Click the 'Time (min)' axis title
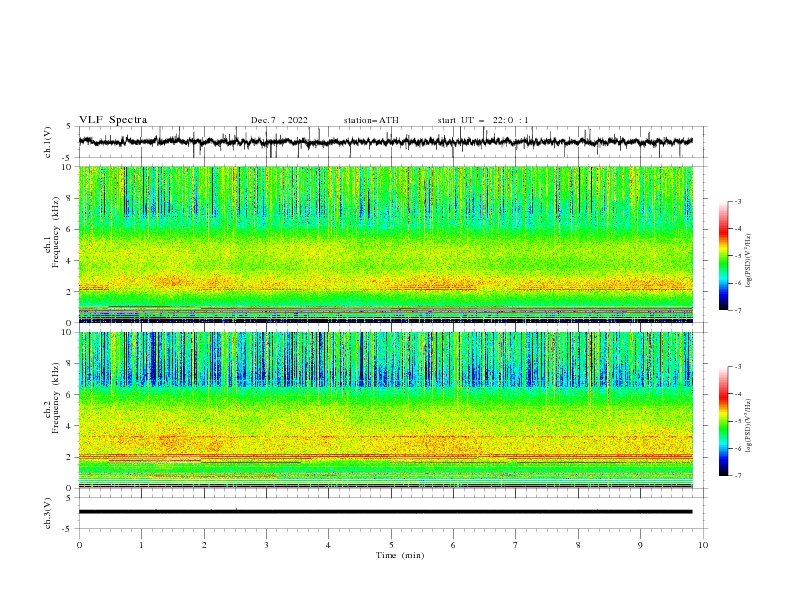The image size is (792, 612). click(x=400, y=555)
